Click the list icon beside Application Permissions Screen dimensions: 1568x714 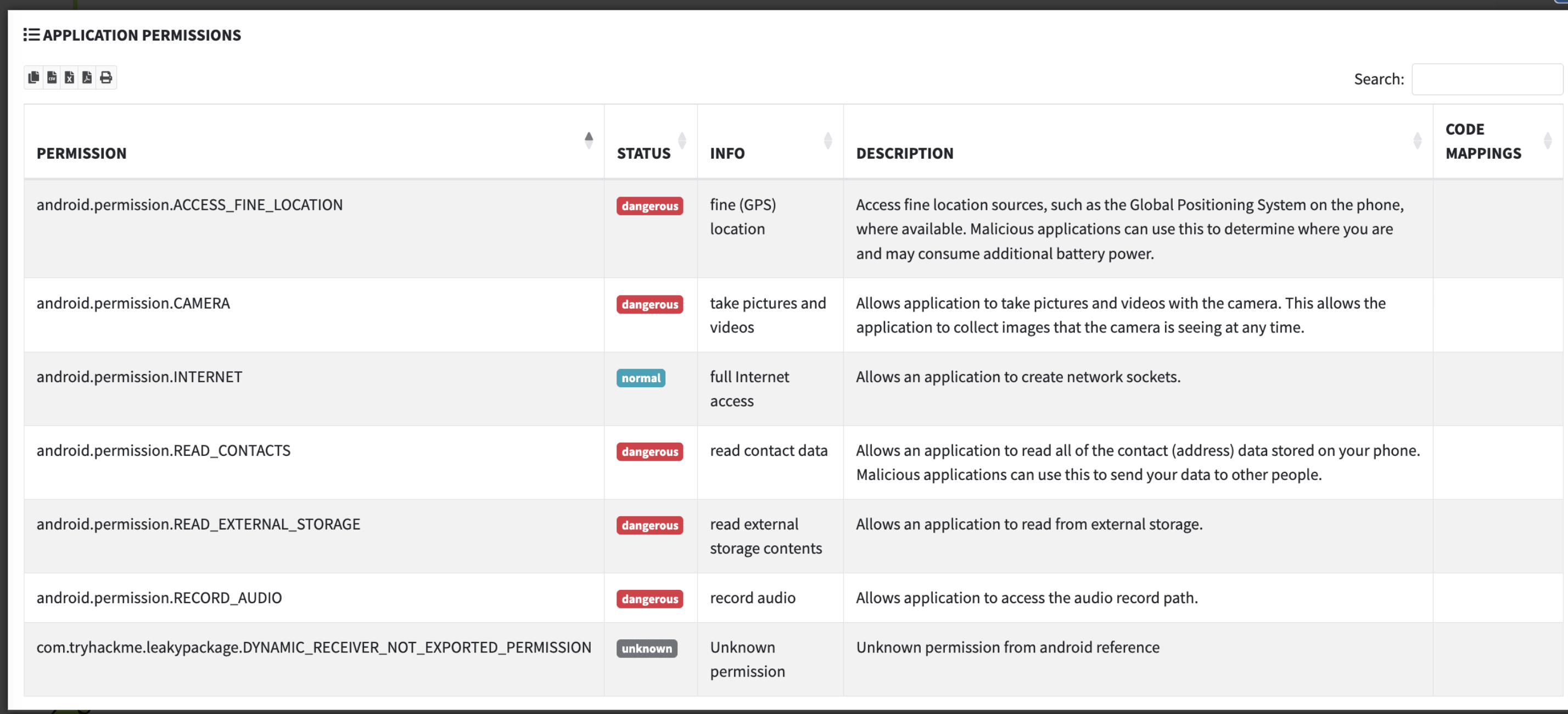32,35
